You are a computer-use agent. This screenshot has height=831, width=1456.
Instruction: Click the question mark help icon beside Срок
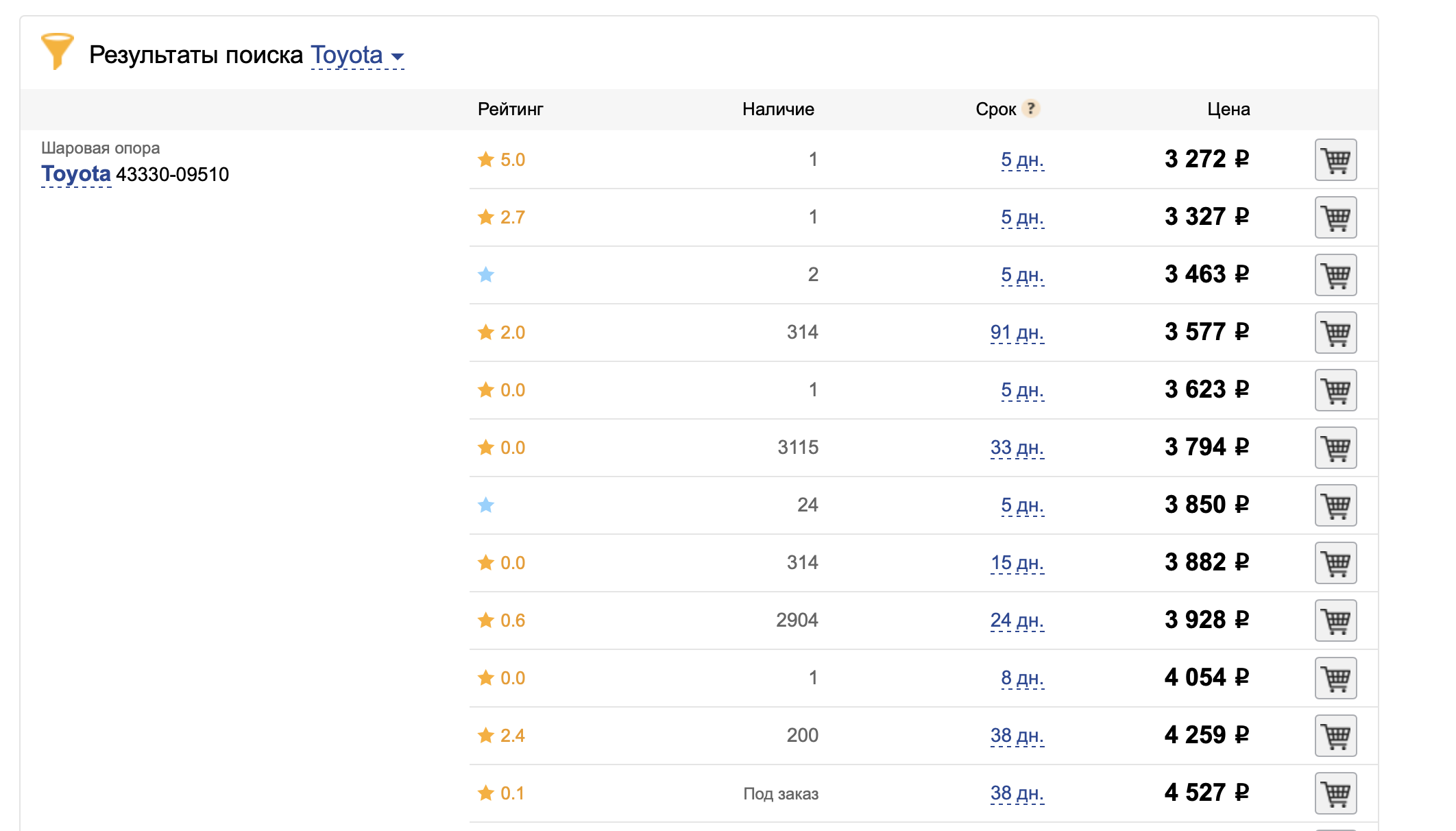click(1030, 108)
